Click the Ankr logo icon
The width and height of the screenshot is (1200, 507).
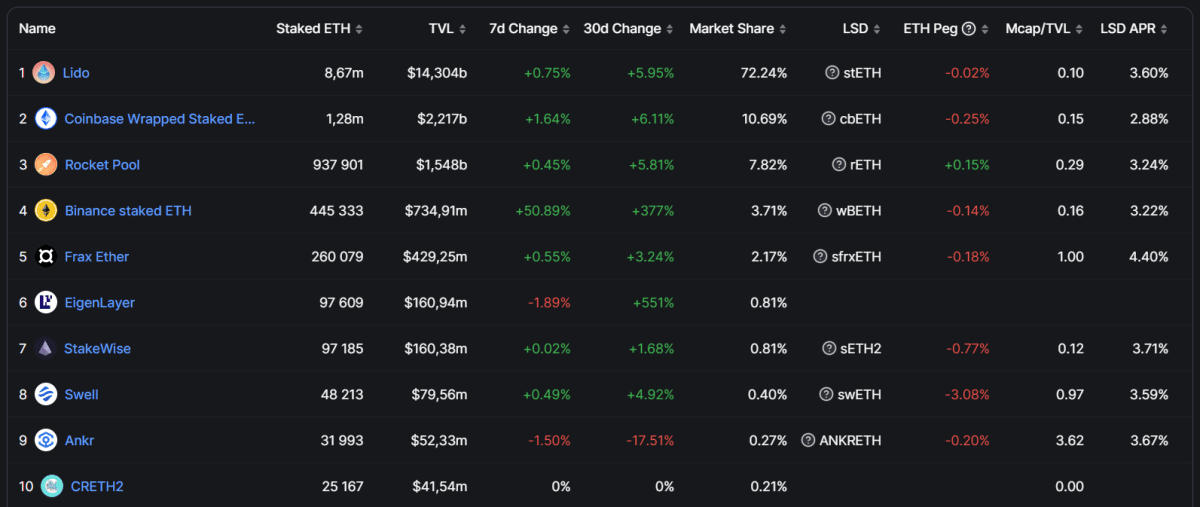[x=46, y=440]
